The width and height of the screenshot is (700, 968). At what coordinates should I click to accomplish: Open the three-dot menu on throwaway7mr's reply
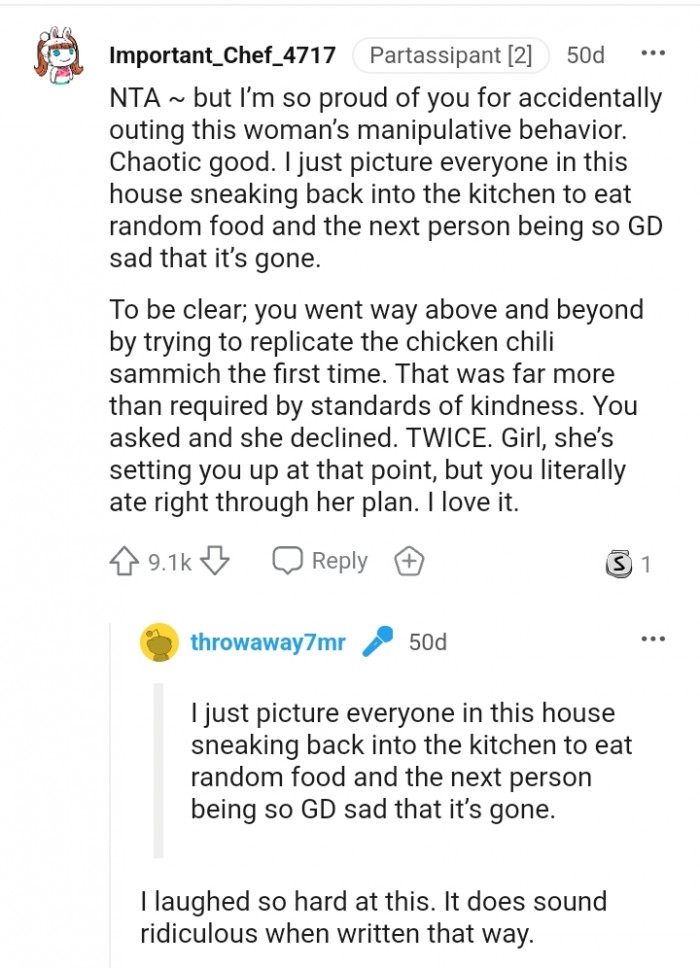point(655,638)
